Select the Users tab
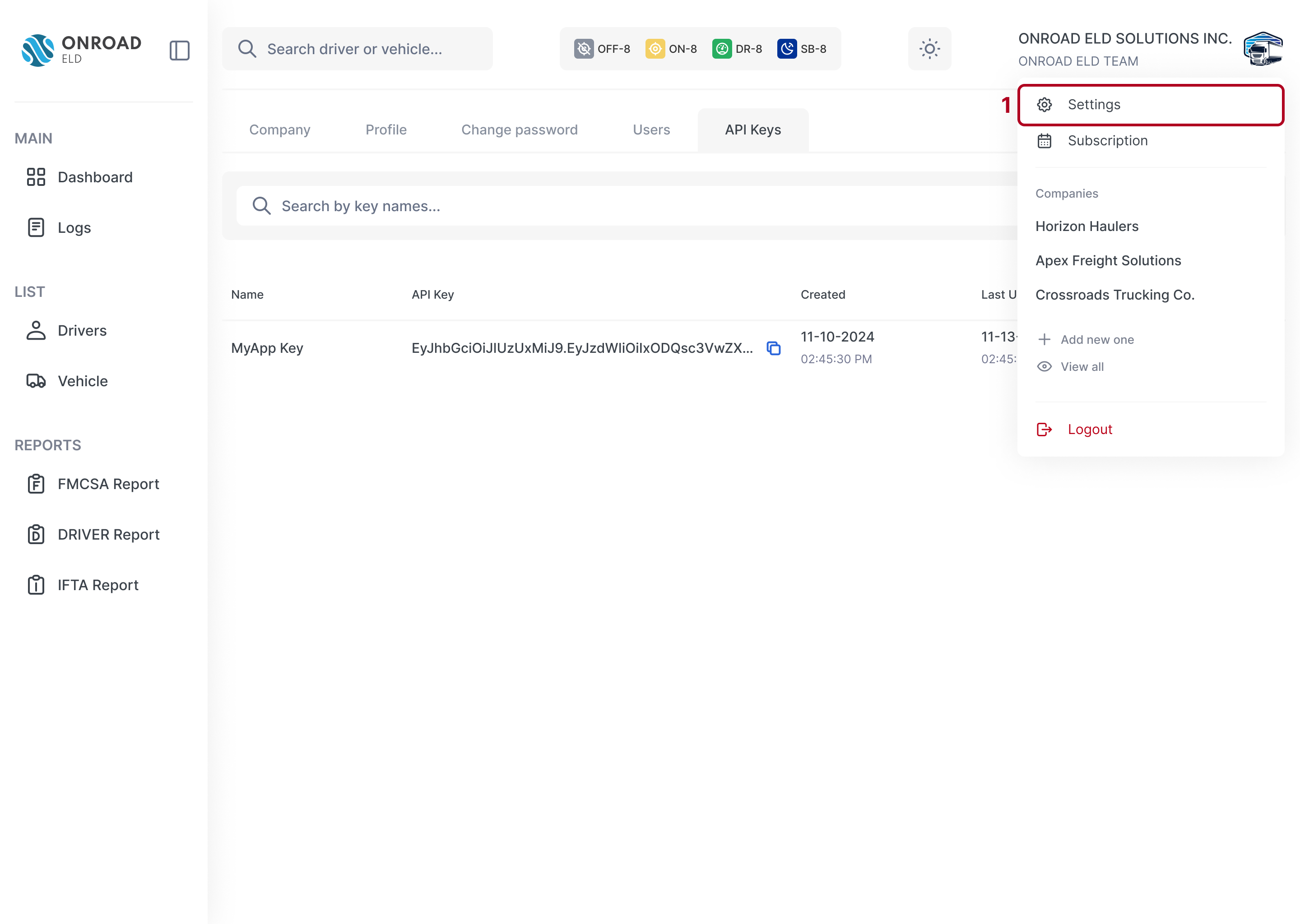 point(651,128)
